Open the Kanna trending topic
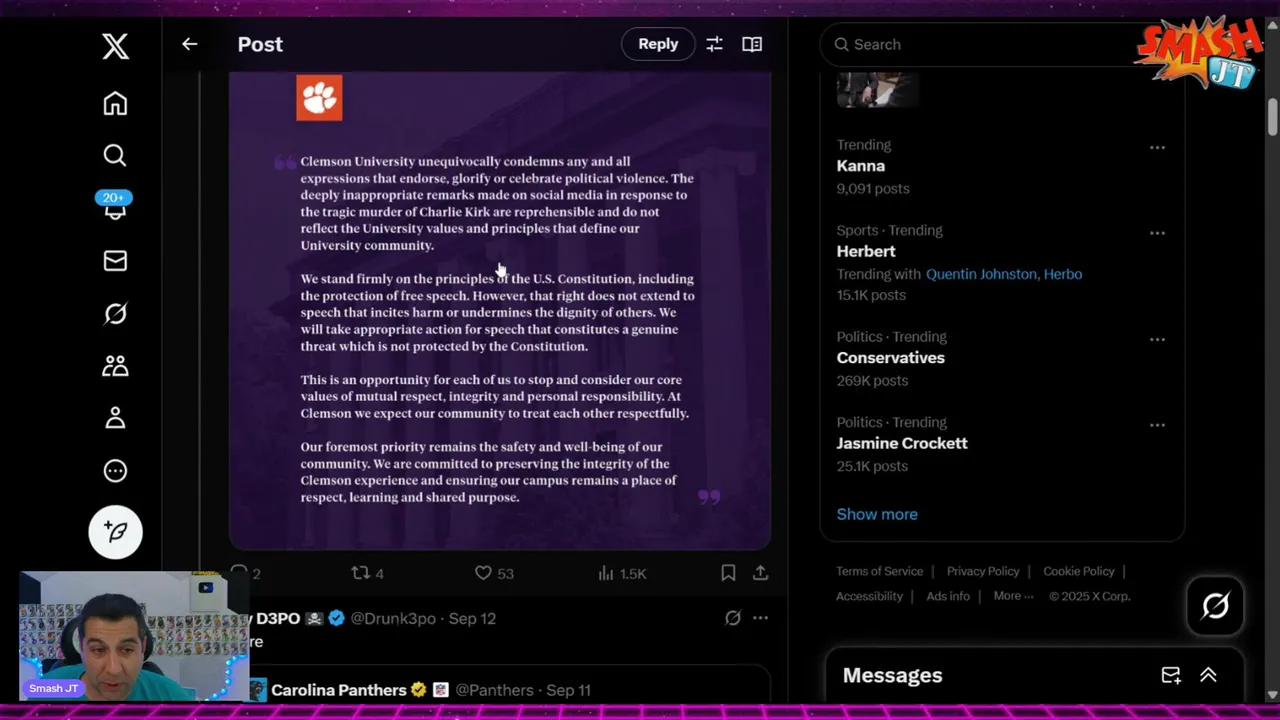This screenshot has height=720, width=1280. tap(861, 166)
